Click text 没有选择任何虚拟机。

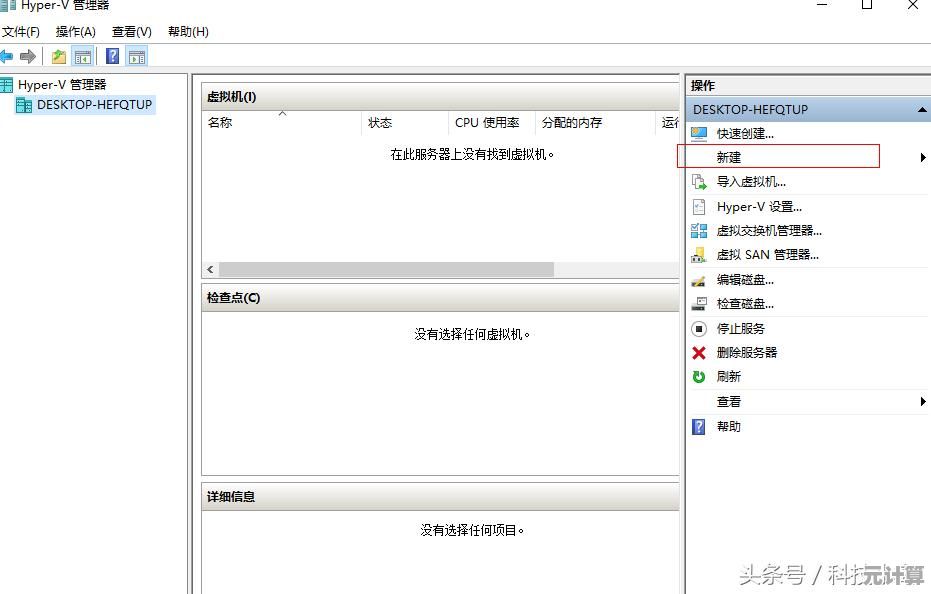click(472, 334)
